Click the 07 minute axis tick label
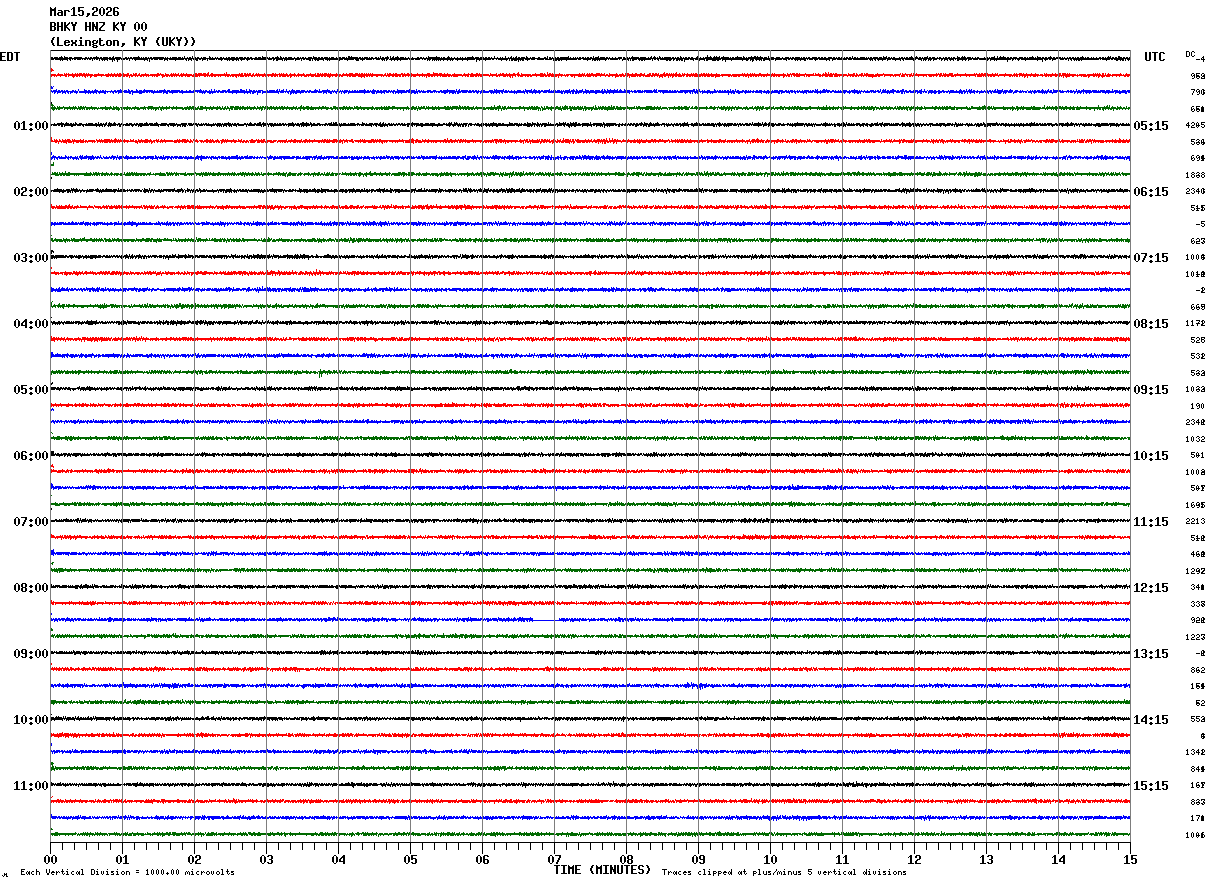 [x=554, y=859]
